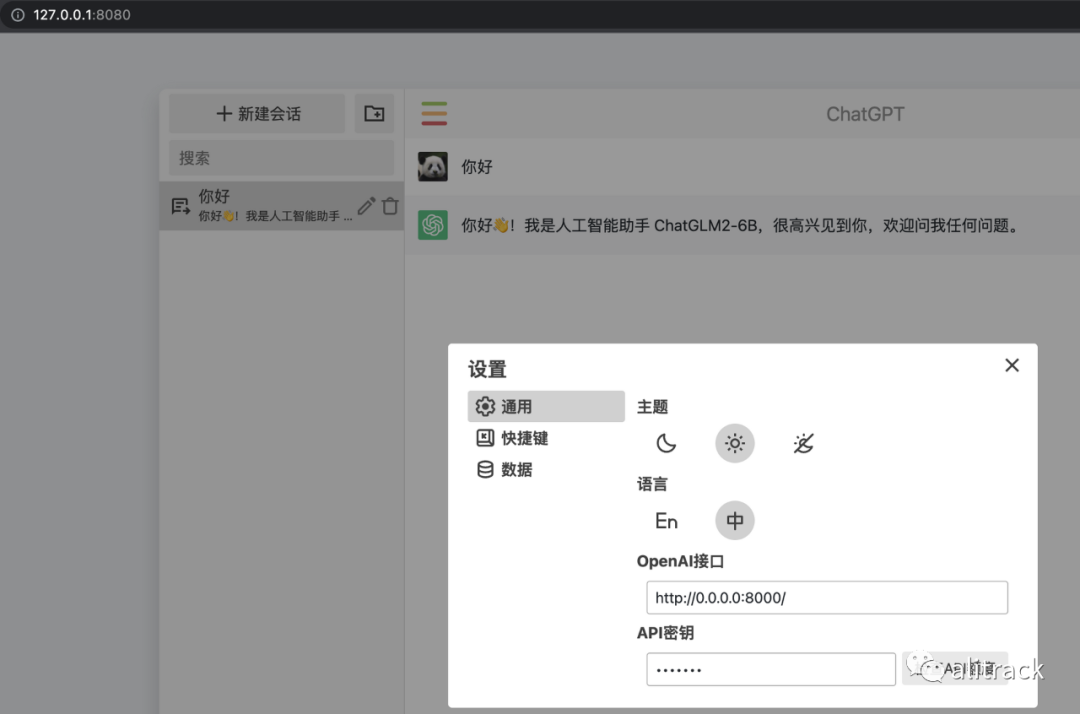Click the 新建会话 button

point(257,114)
